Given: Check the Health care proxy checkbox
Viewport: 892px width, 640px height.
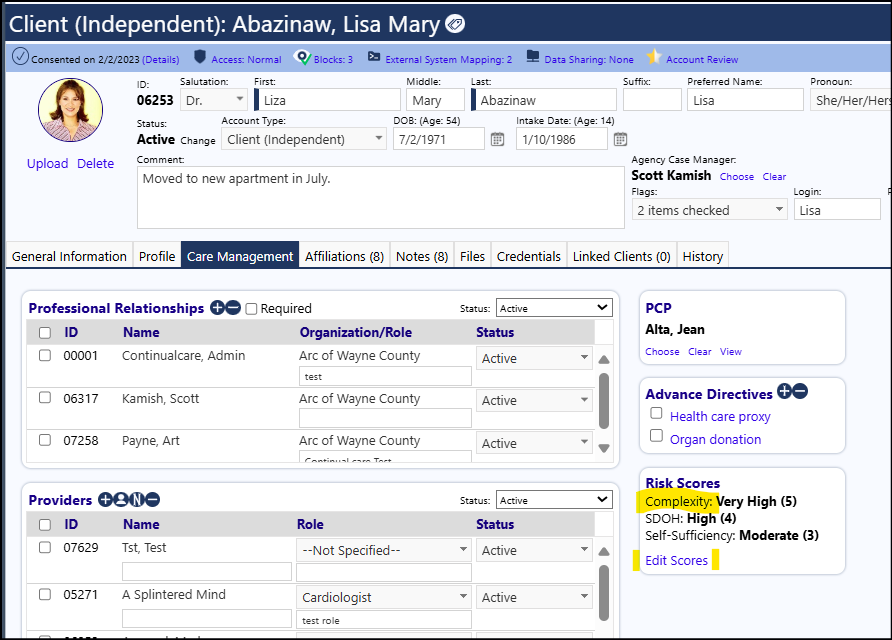Looking at the screenshot, I should [656, 413].
